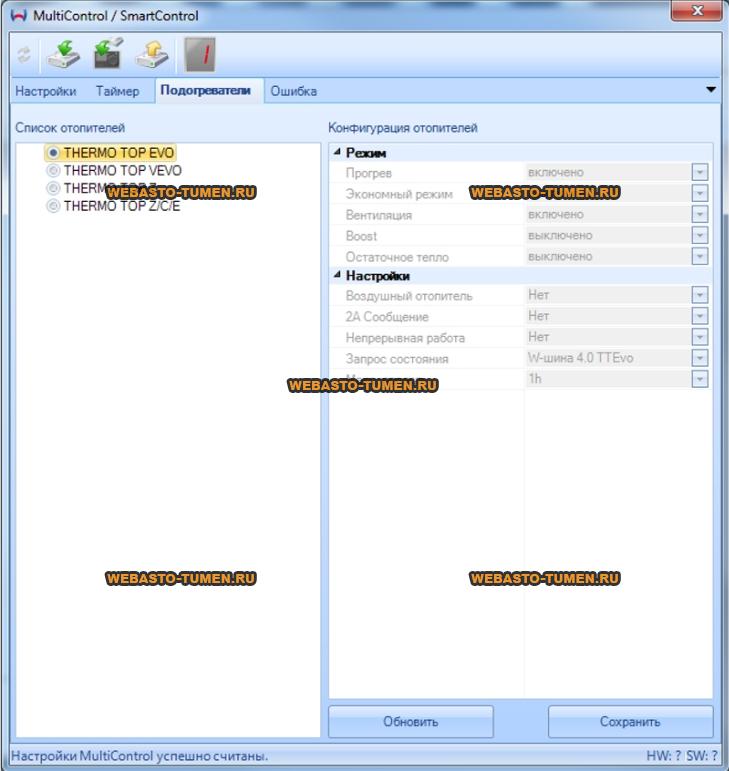Open Запрос состояния dropdown arrow
This screenshot has width=729, height=771.
coord(700,358)
